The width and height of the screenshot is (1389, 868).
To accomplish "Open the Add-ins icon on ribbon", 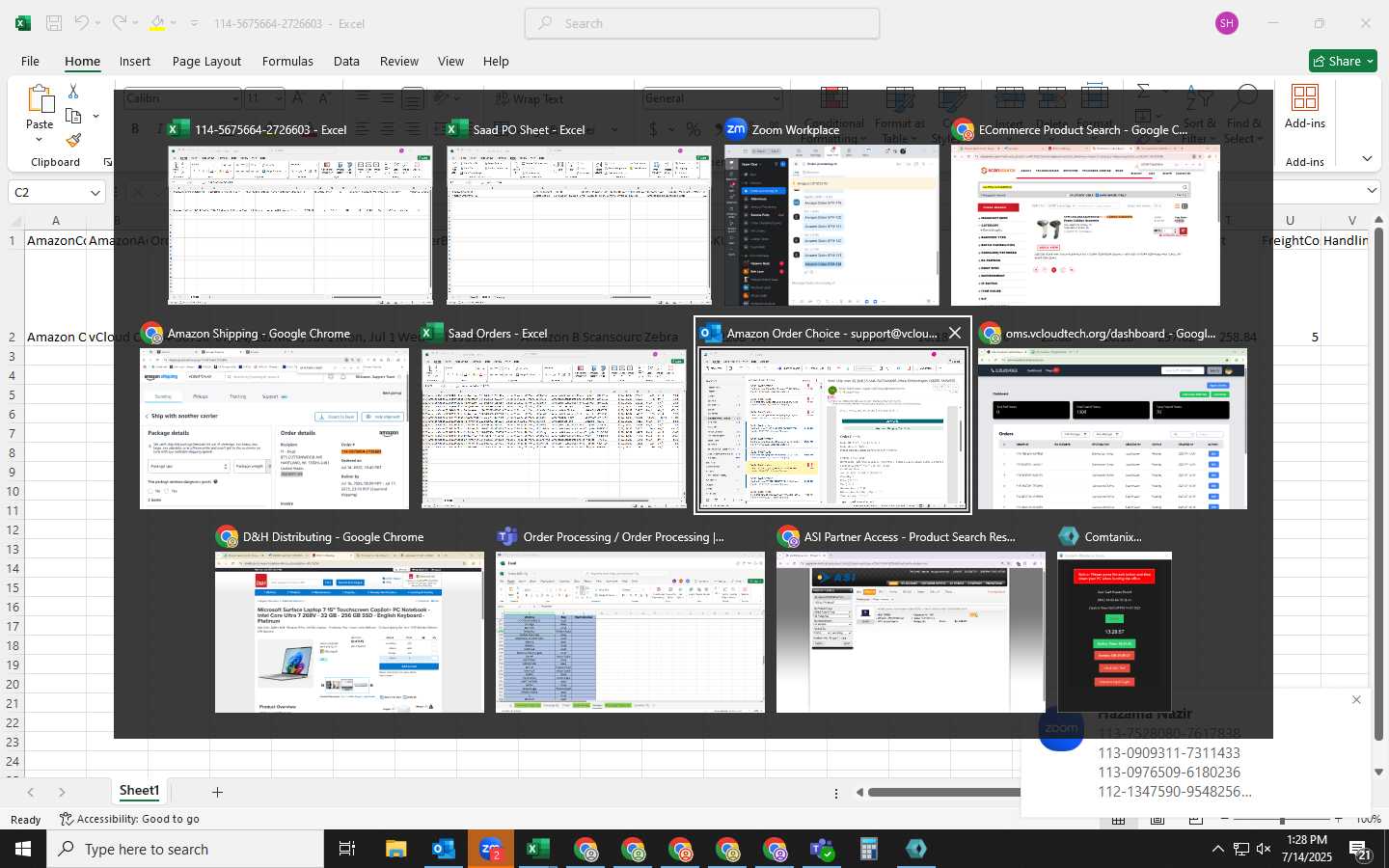I will click(x=1304, y=98).
